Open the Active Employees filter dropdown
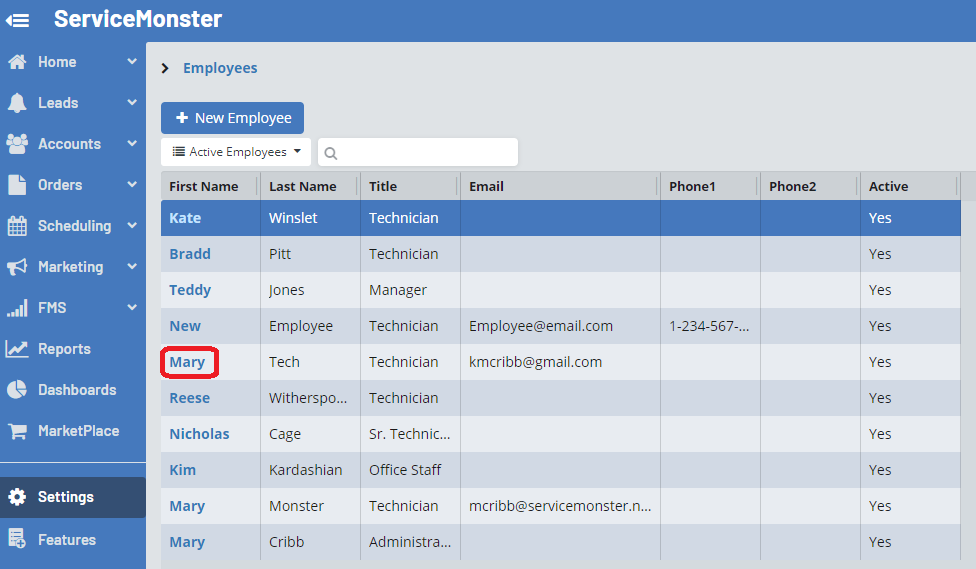 coord(236,152)
